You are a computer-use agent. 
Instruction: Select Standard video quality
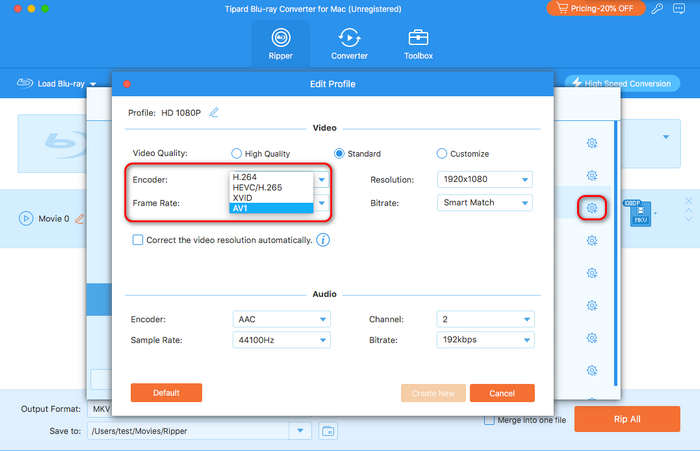point(357,154)
